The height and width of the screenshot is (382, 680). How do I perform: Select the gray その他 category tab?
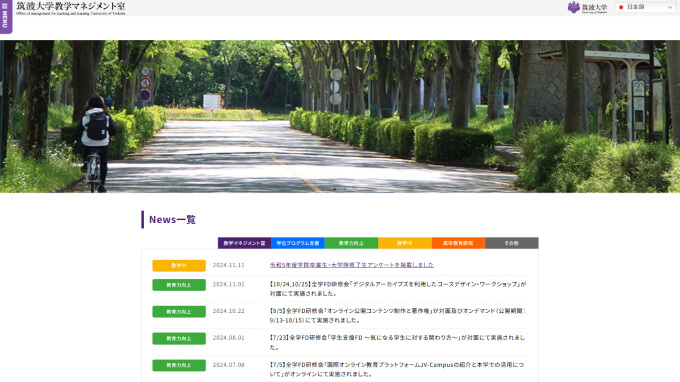[512, 243]
